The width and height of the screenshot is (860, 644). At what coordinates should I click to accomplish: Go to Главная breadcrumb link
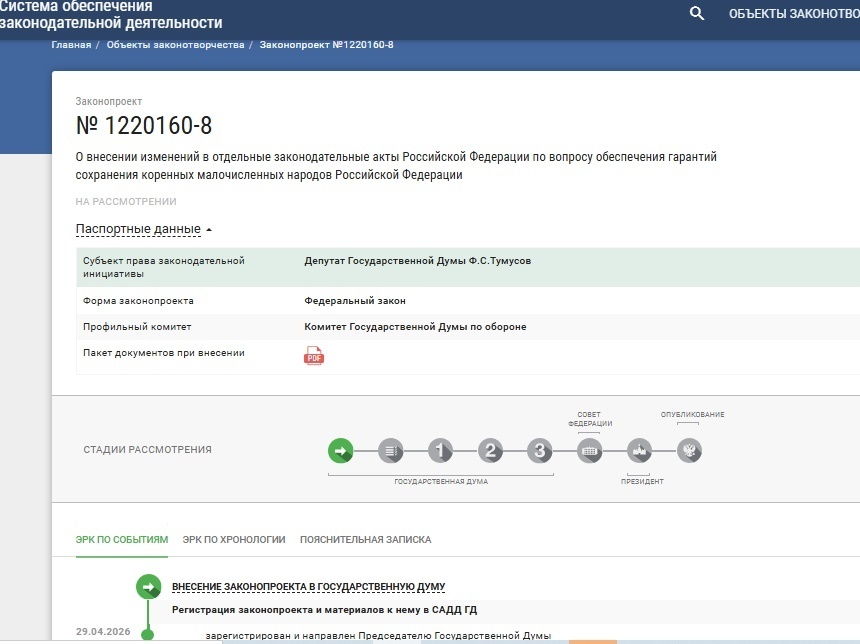click(71, 45)
